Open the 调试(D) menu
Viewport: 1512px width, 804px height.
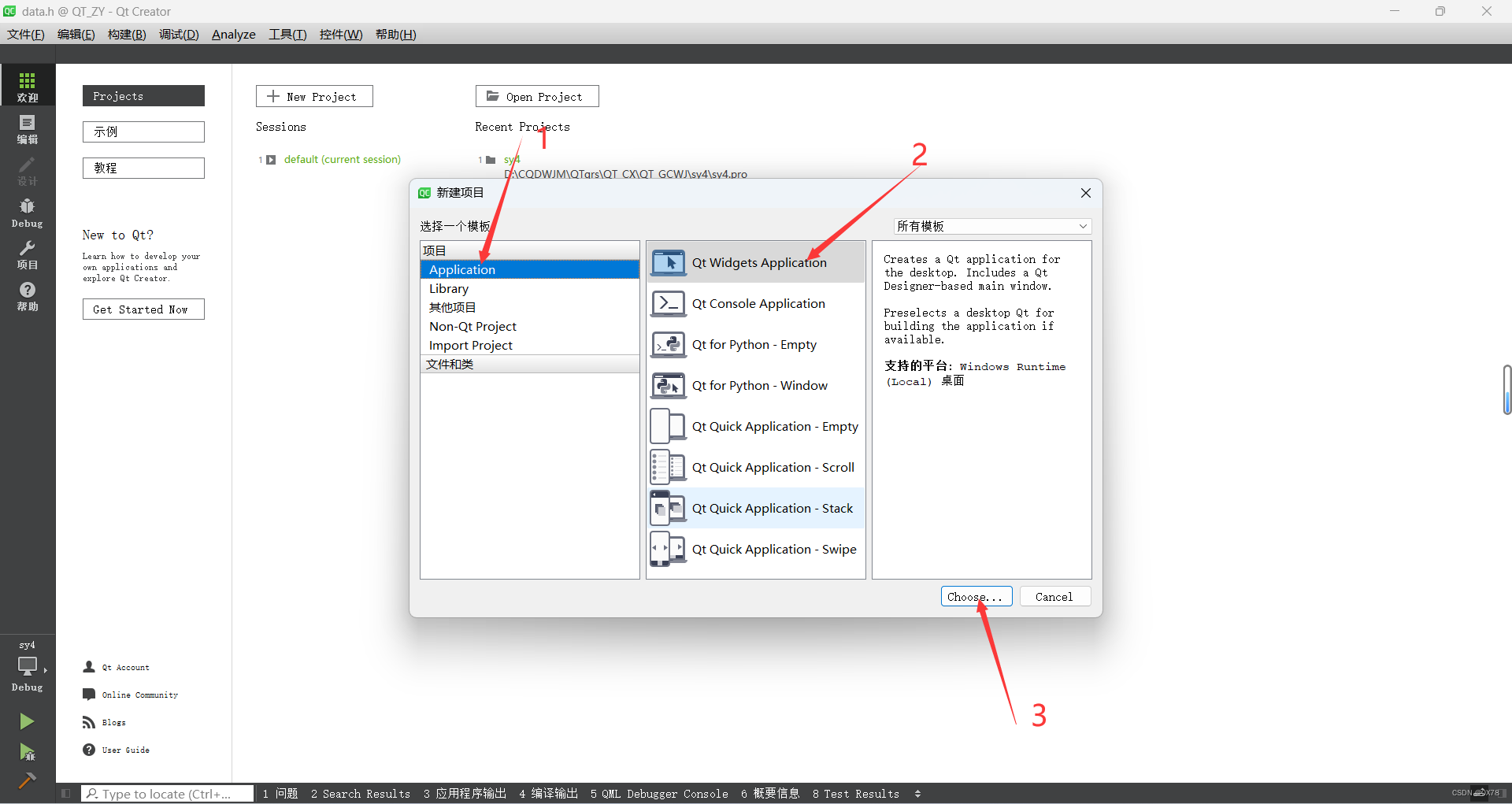click(x=179, y=35)
